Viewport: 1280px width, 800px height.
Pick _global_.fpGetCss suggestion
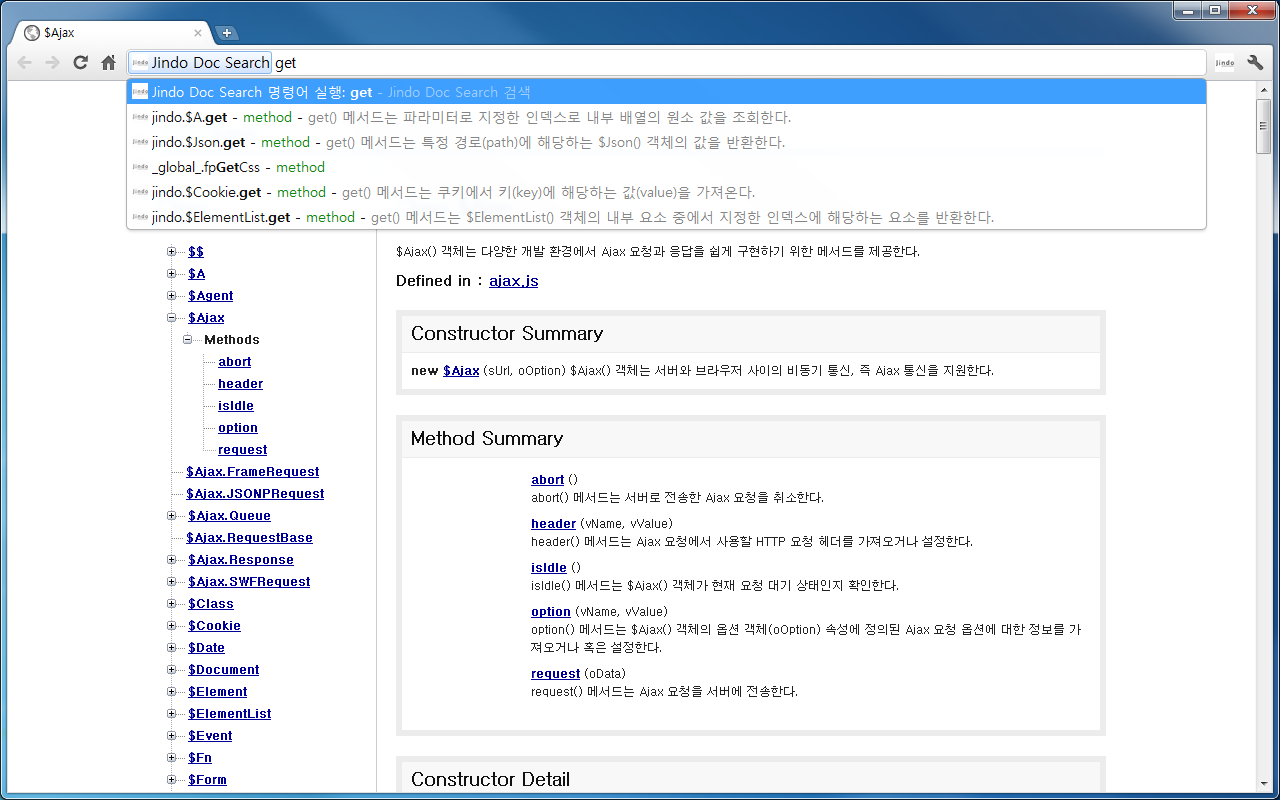(x=666, y=167)
